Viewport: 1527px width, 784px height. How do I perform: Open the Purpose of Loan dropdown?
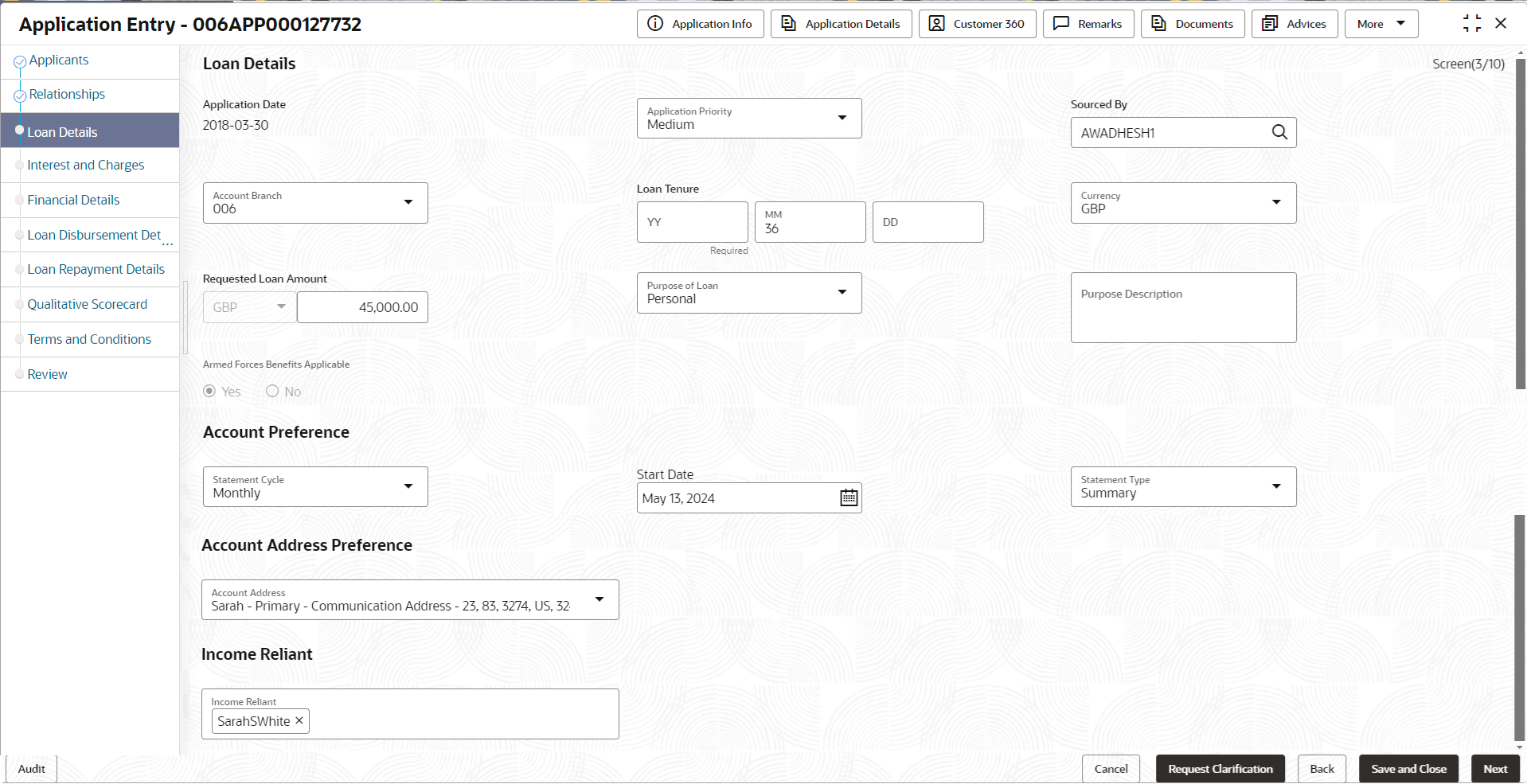[x=842, y=292]
